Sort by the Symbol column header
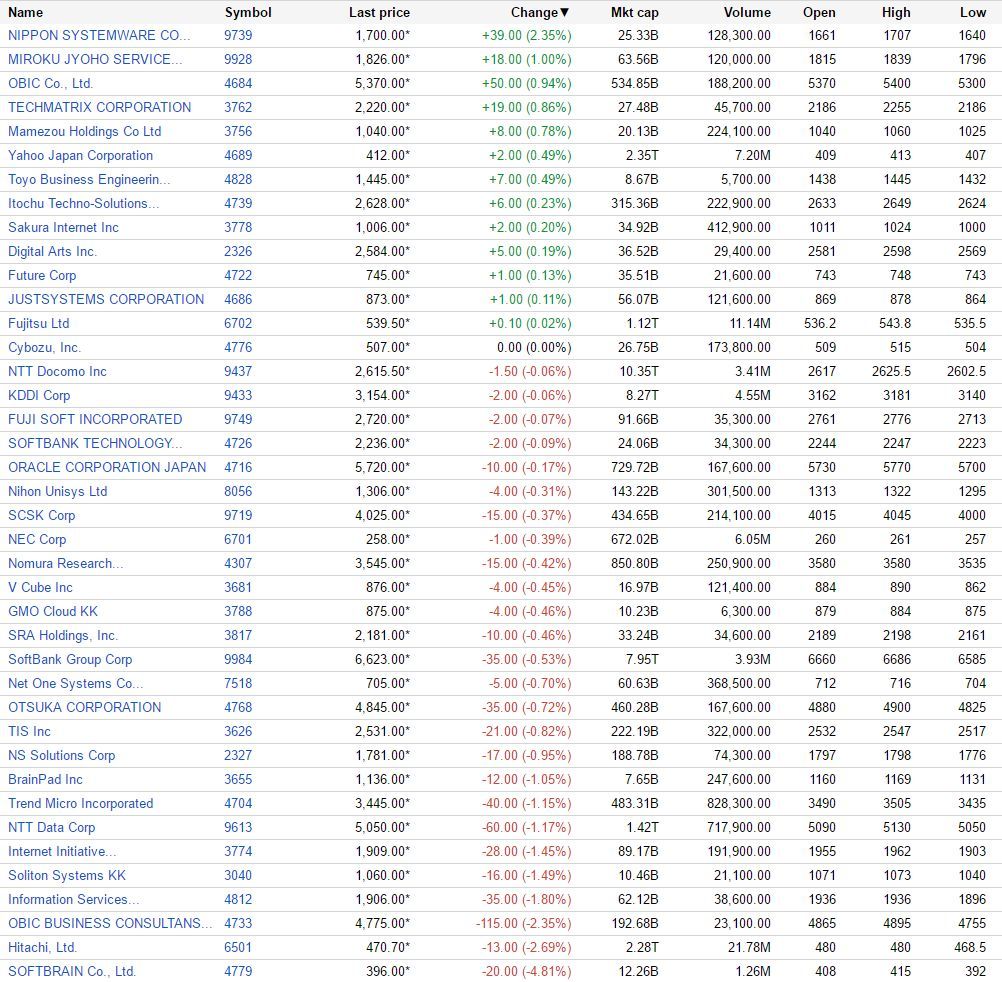Viewport: 1002px width, 982px height. tap(248, 12)
